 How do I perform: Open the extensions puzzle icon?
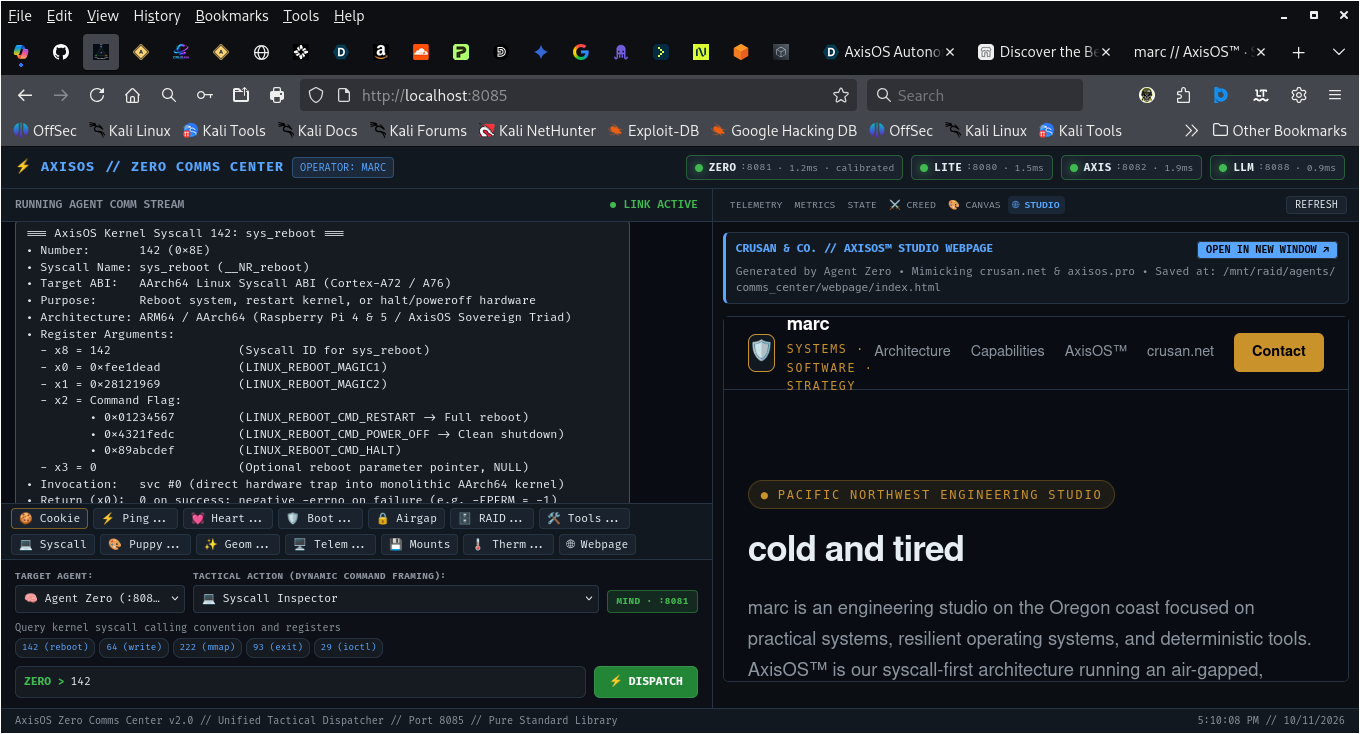pos(1184,95)
